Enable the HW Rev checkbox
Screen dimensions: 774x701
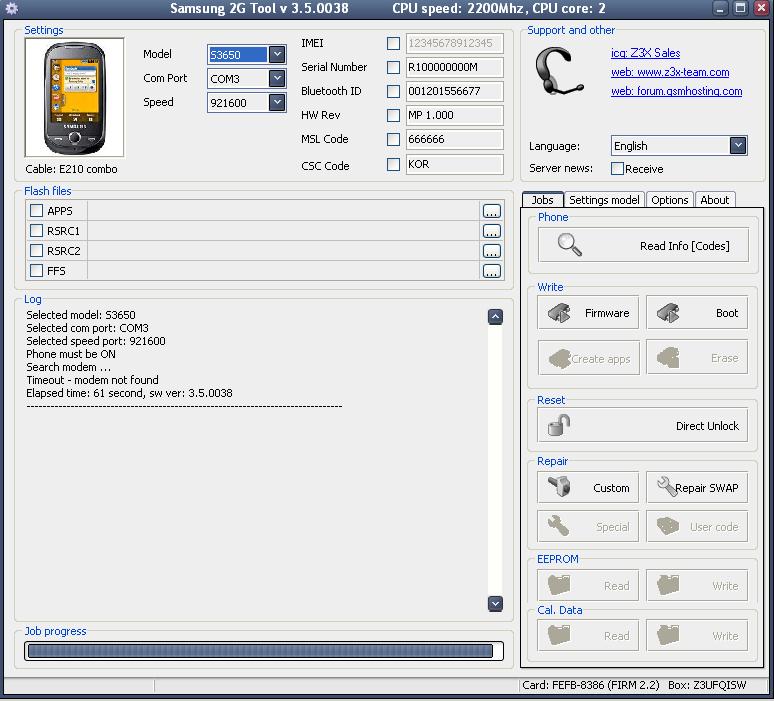[x=393, y=115]
